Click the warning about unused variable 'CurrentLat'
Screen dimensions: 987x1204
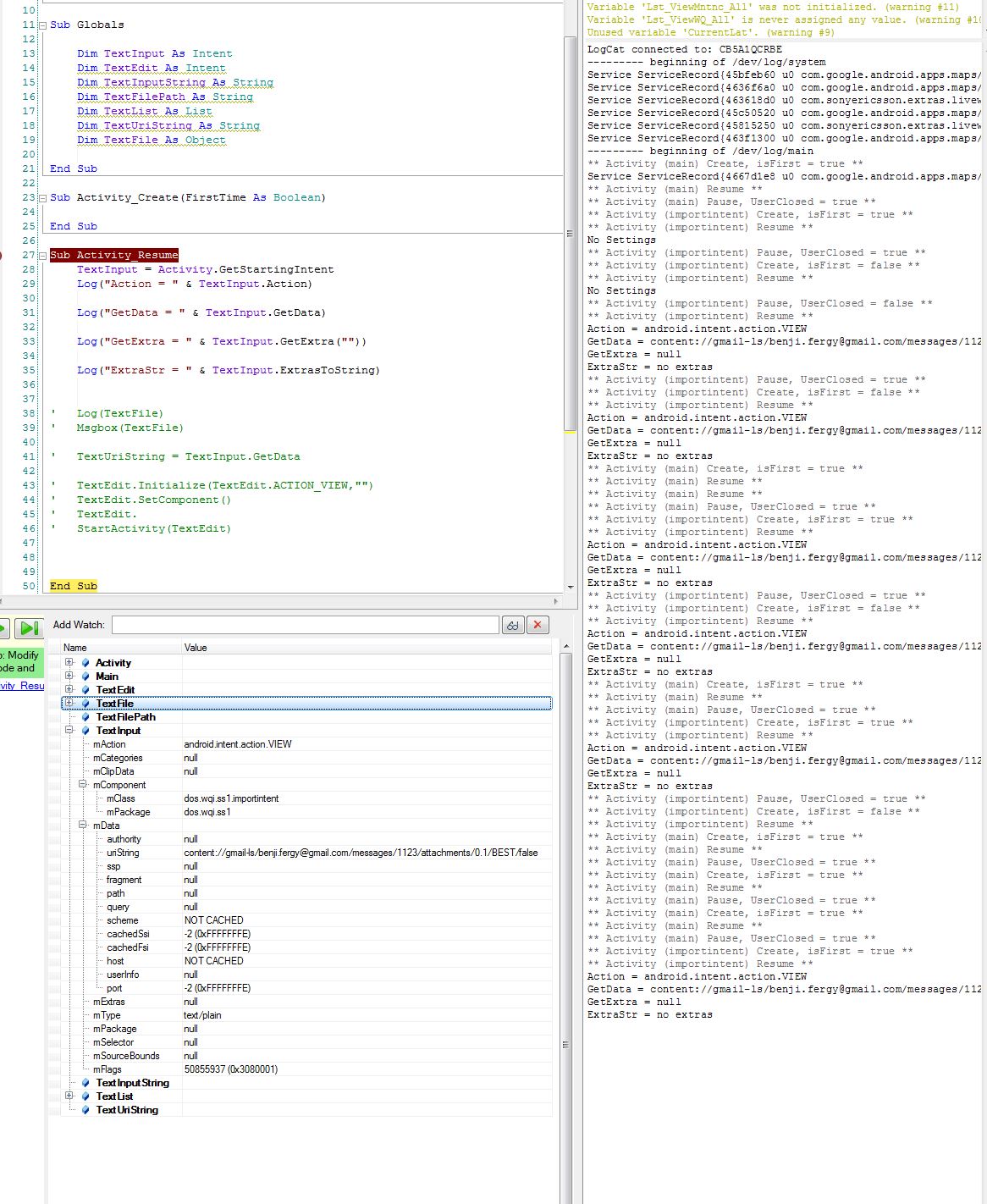tap(710, 32)
